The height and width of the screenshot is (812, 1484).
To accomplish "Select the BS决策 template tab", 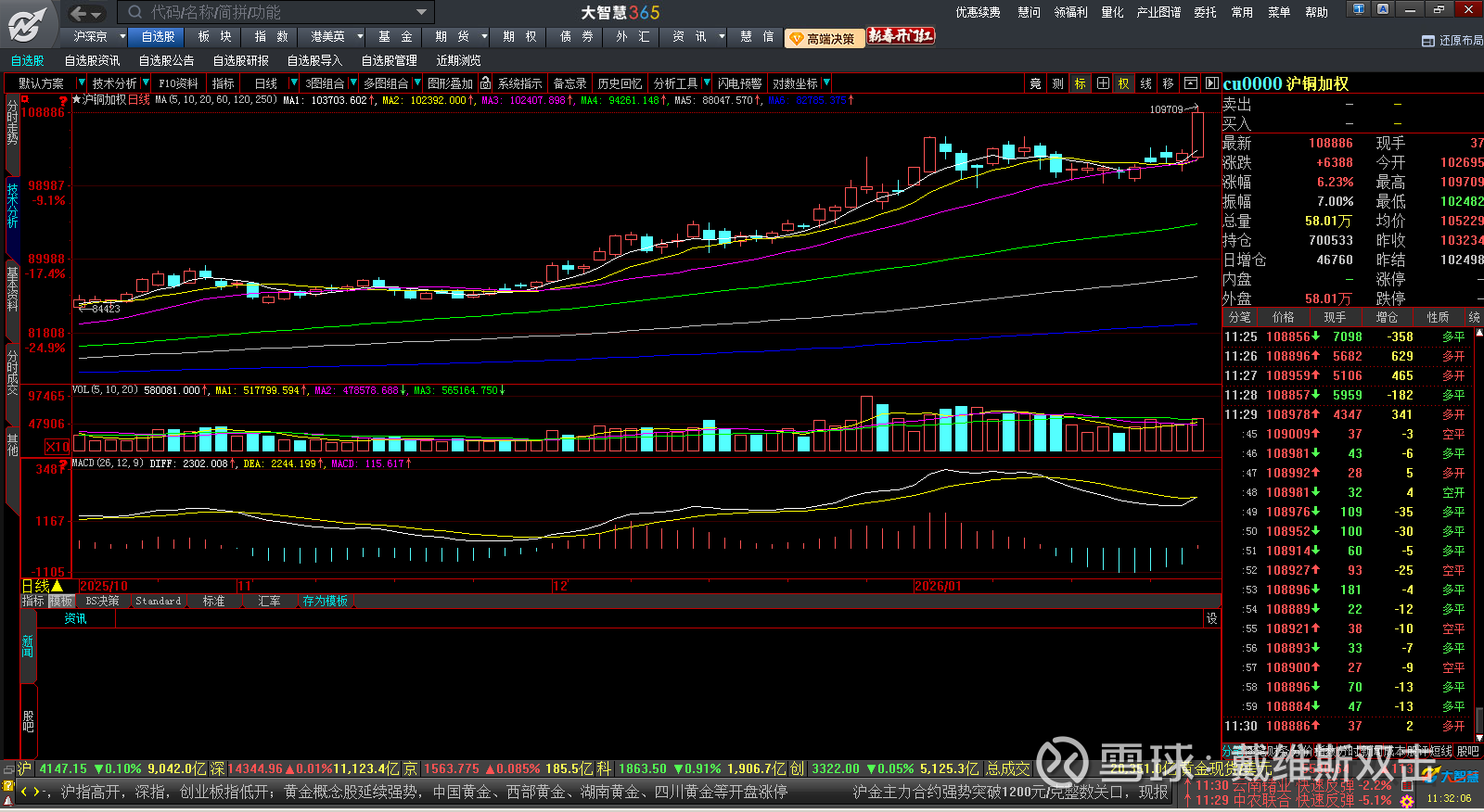I will 102,602.
